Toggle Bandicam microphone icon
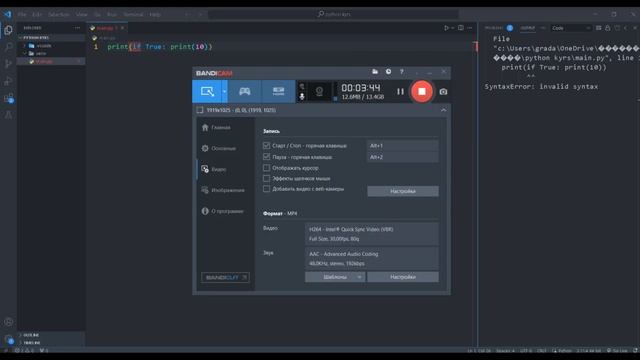The width and height of the screenshot is (640, 360). (x=302, y=96)
